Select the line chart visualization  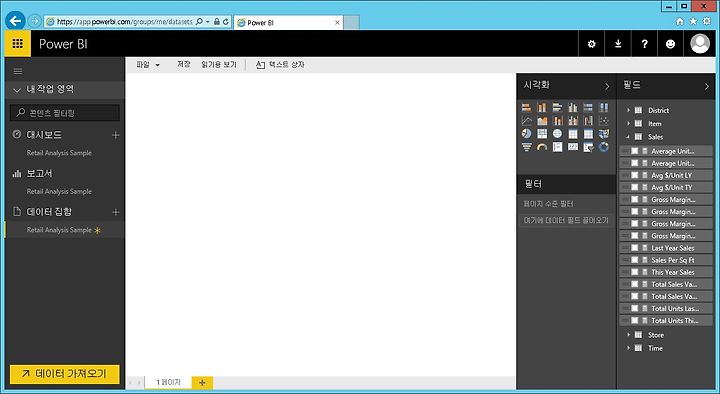pyautogui.click(x=527, y=121)
